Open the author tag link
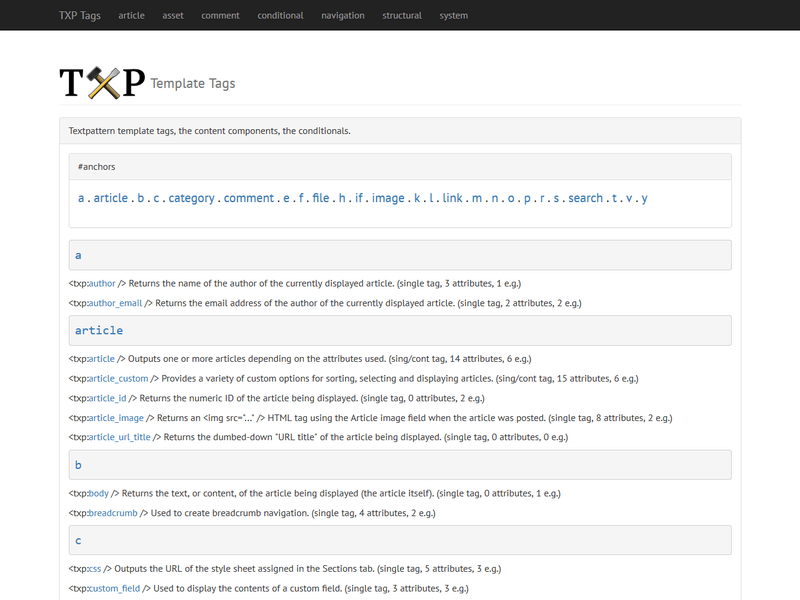The height and width of the screenshot is (600, 800). pyautogui.click(x=102, y=283)
